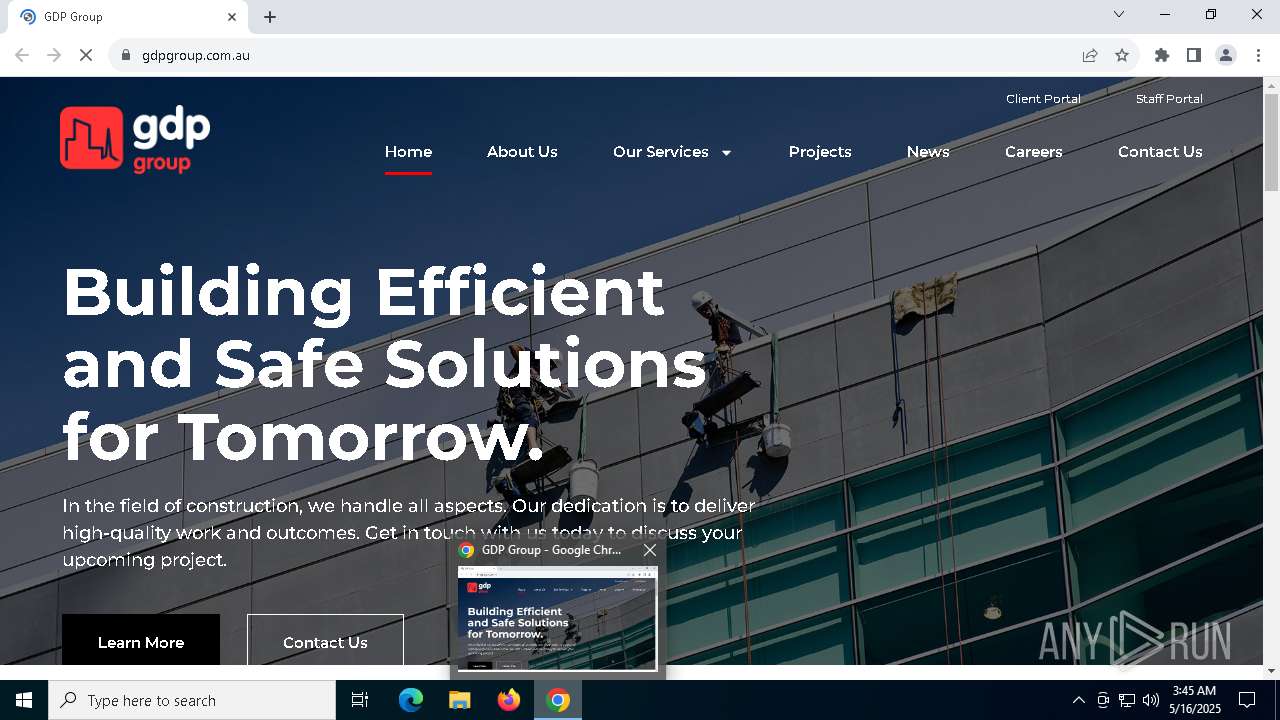The image size is (1280, 720).
Task: Go forward in browser history
Action: pyautogui.click(x=54, y=55)
